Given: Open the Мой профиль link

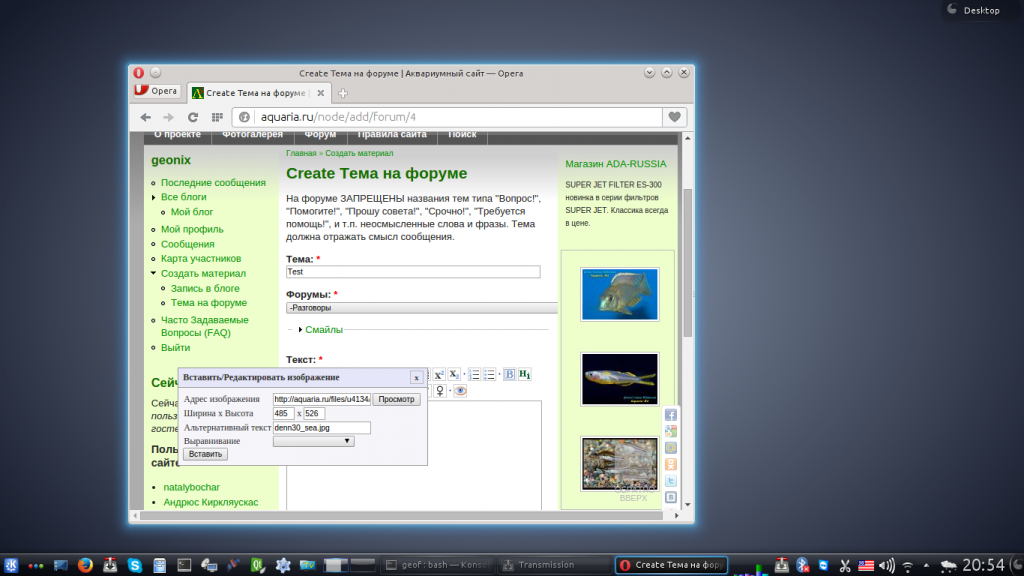Looking at the screenshot, I should click(x=192, y=229).
